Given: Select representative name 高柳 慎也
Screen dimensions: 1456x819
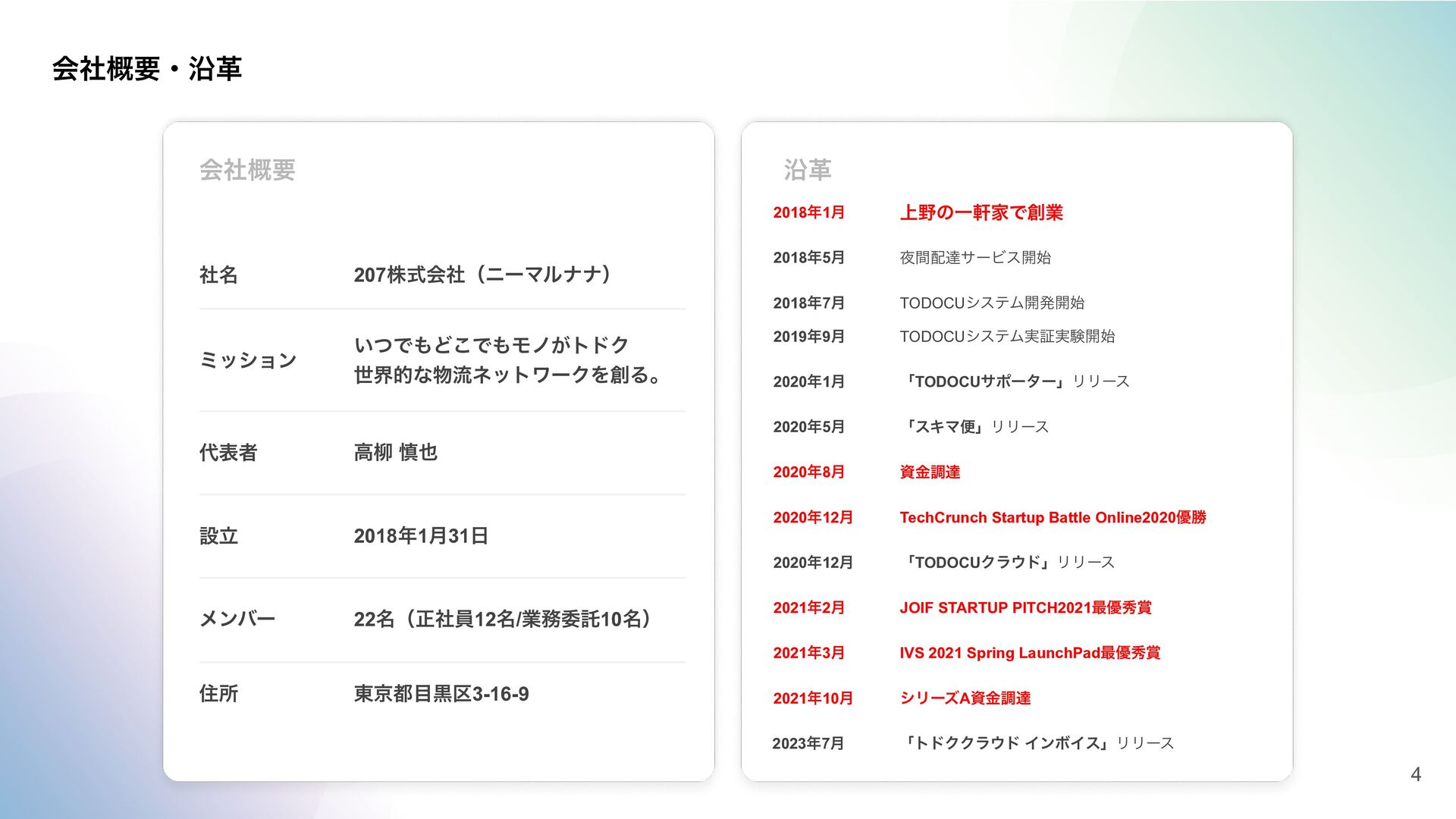Looking at the screenshot, I should click(395, 453).
